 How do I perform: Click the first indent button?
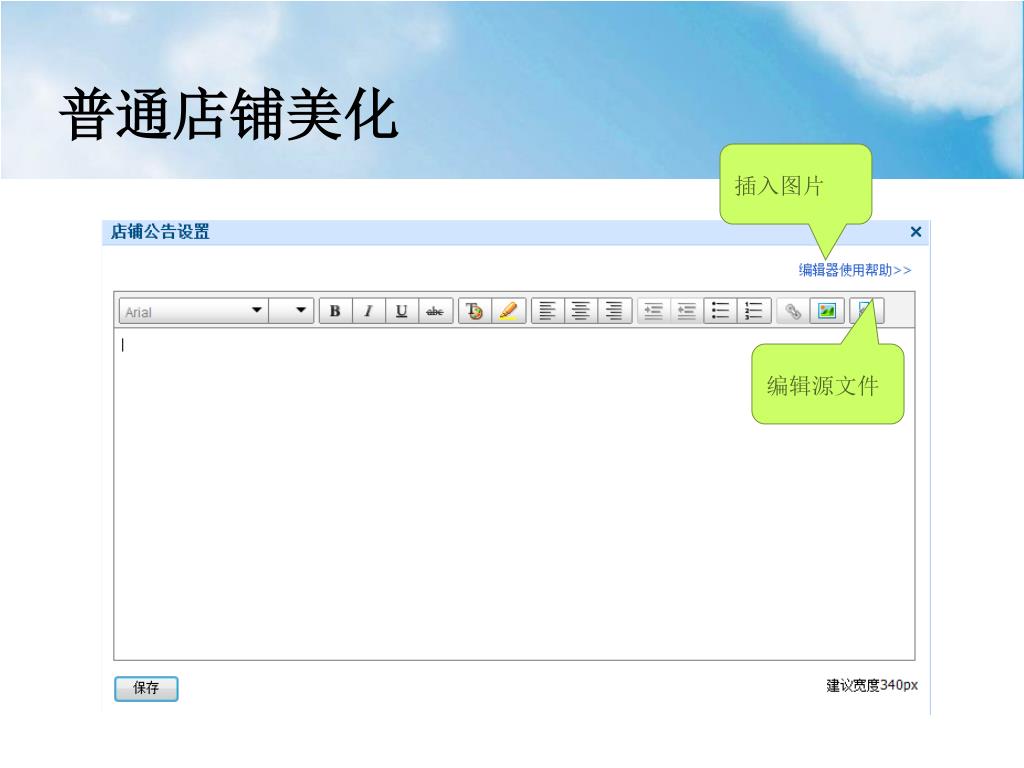(x=654, y=312)
